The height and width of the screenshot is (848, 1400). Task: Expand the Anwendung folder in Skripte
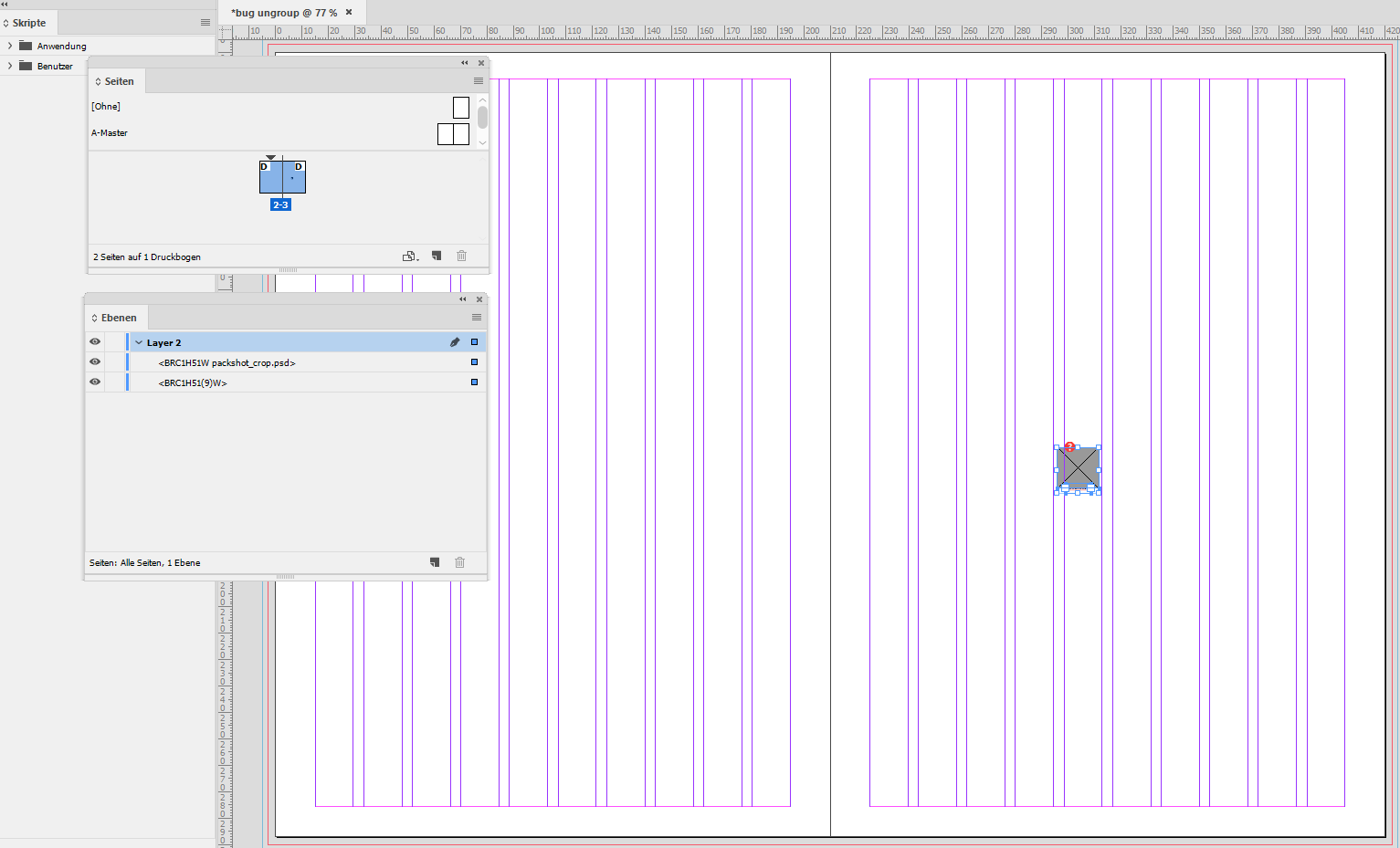[9, 45]
